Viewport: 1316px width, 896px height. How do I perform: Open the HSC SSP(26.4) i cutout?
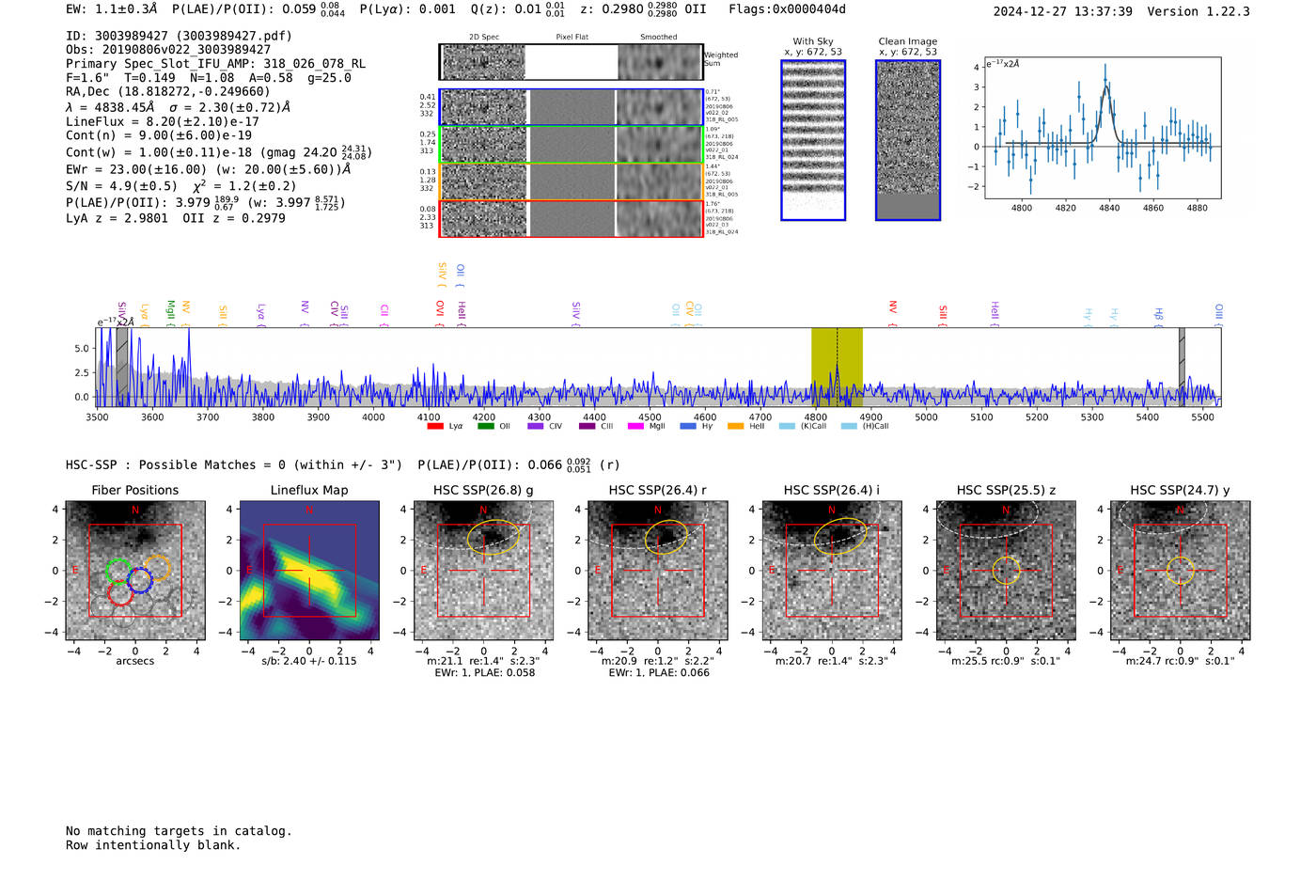[832, 571]
